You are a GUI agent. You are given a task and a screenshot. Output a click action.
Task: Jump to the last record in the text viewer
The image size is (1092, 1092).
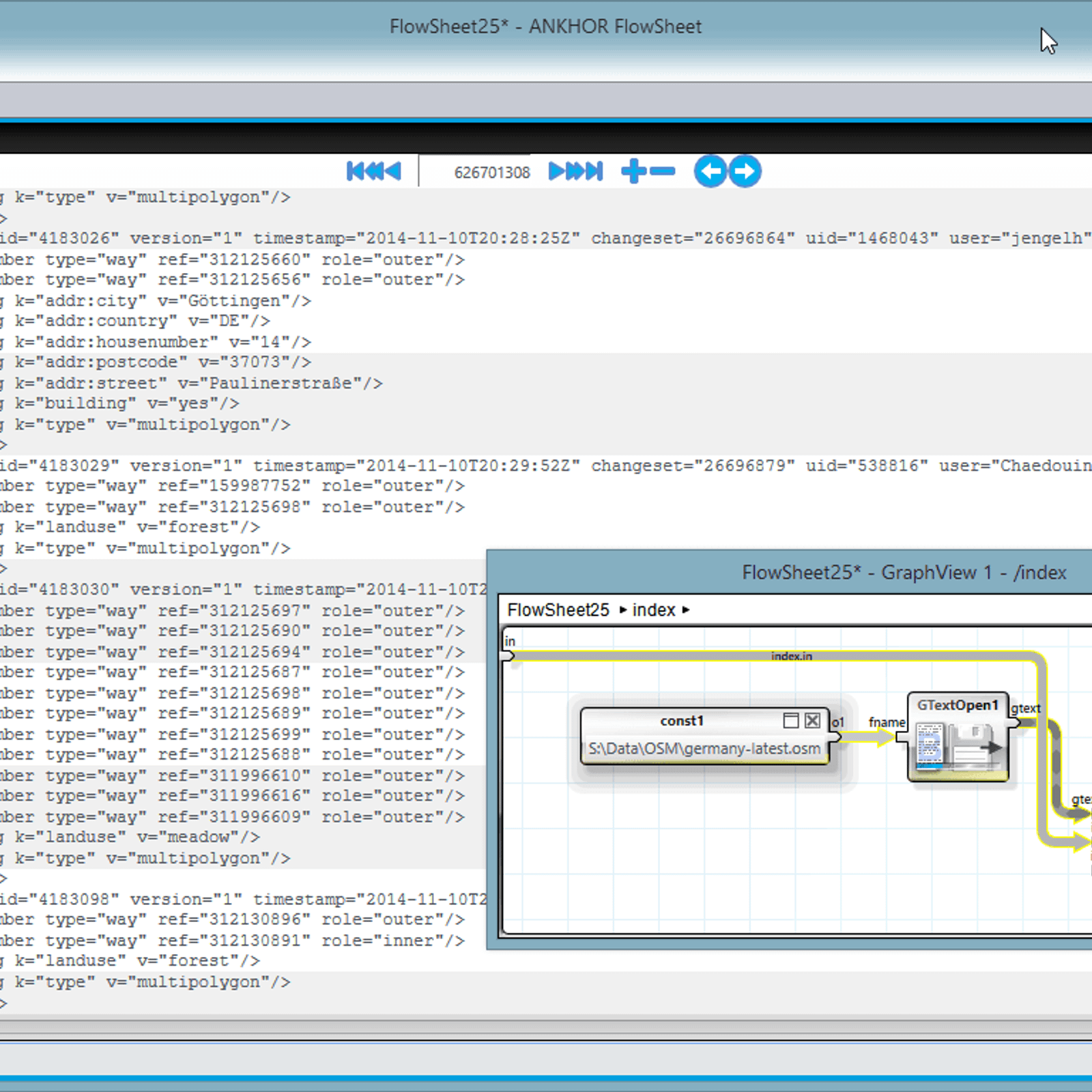click(x=596, y=171)
